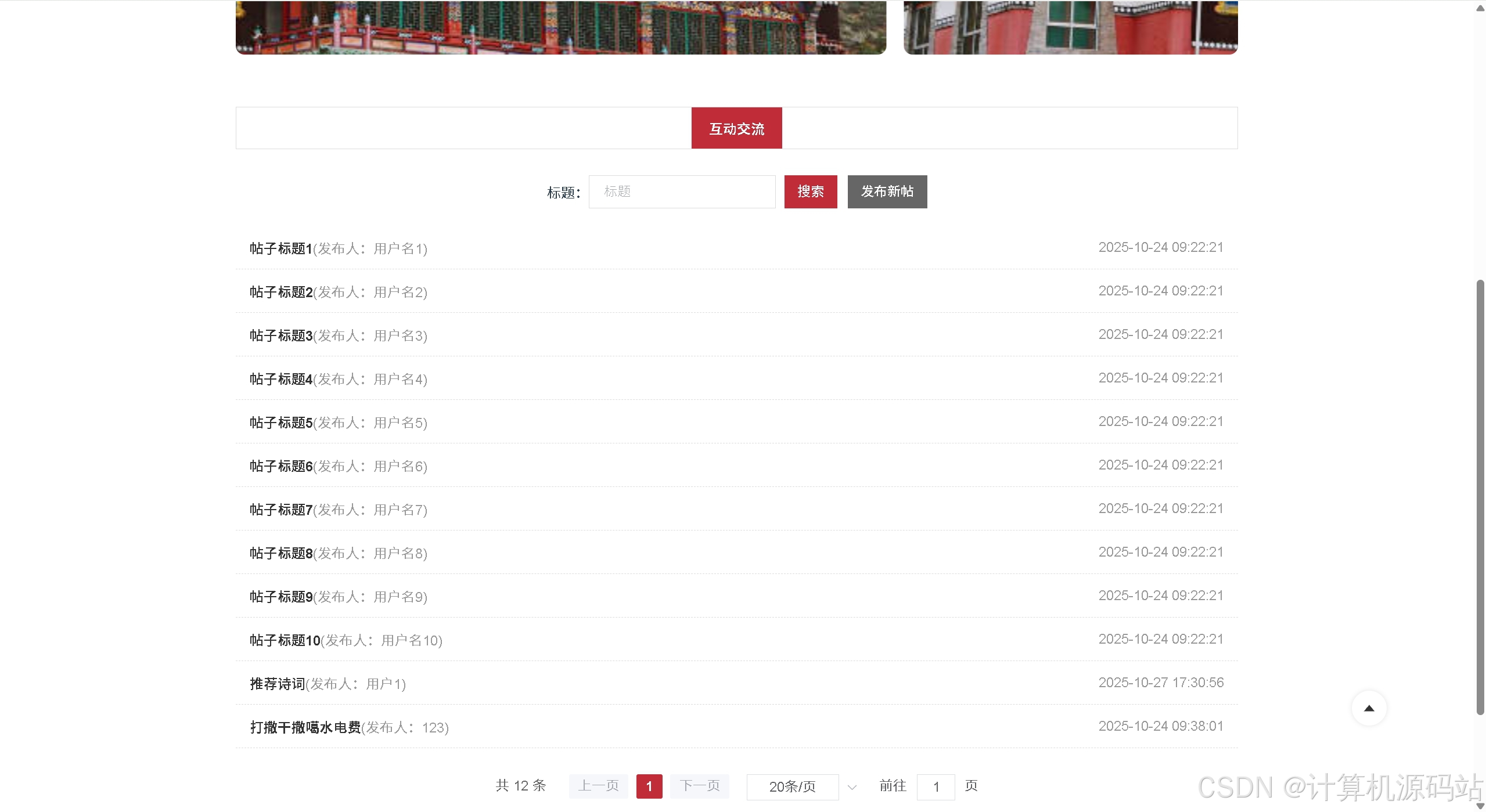Open post 帖子标题9
This screenshot has width=1486, height=812.
pos(281,597)
